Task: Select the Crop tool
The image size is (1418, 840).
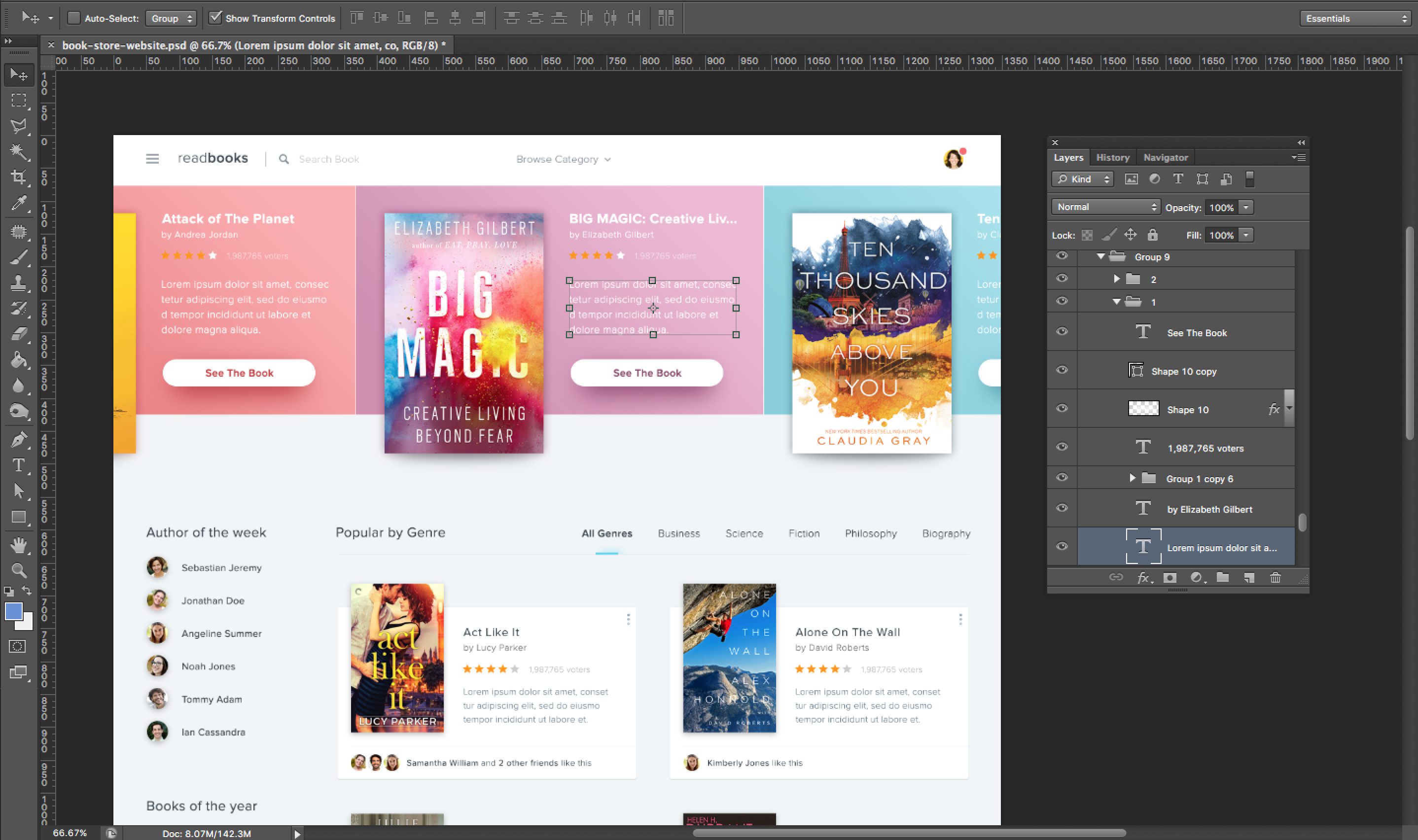Action: point(18,177)
